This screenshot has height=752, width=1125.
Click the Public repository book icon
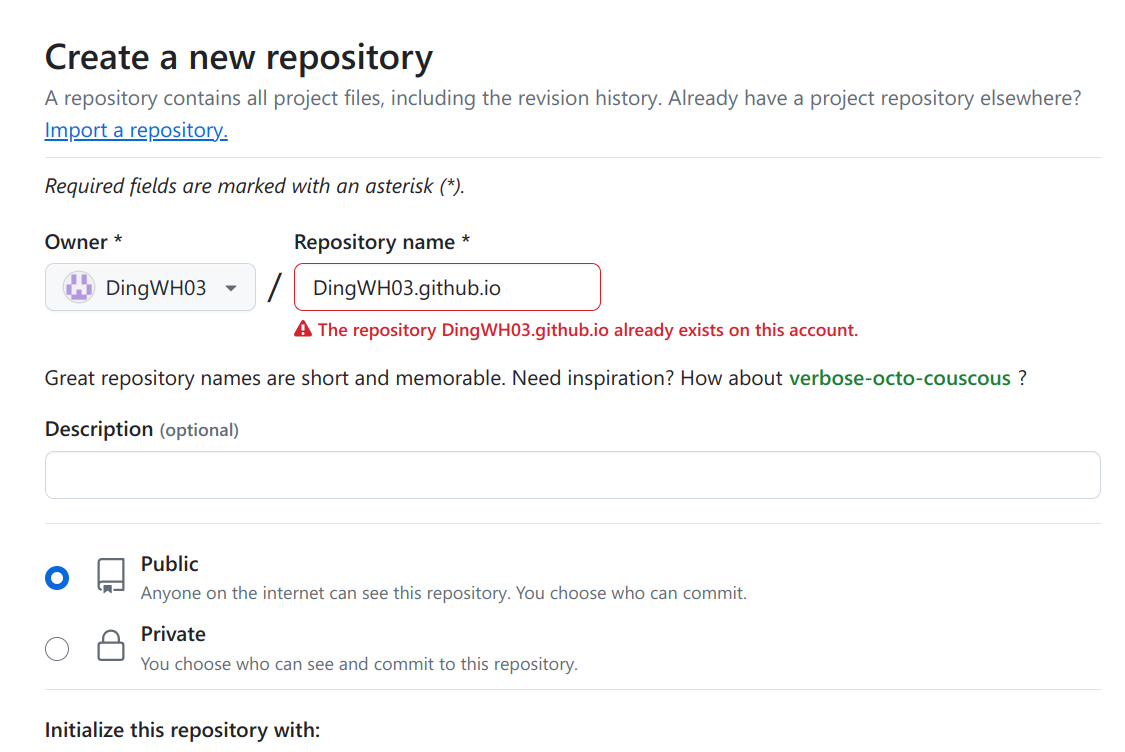point(110,576)
